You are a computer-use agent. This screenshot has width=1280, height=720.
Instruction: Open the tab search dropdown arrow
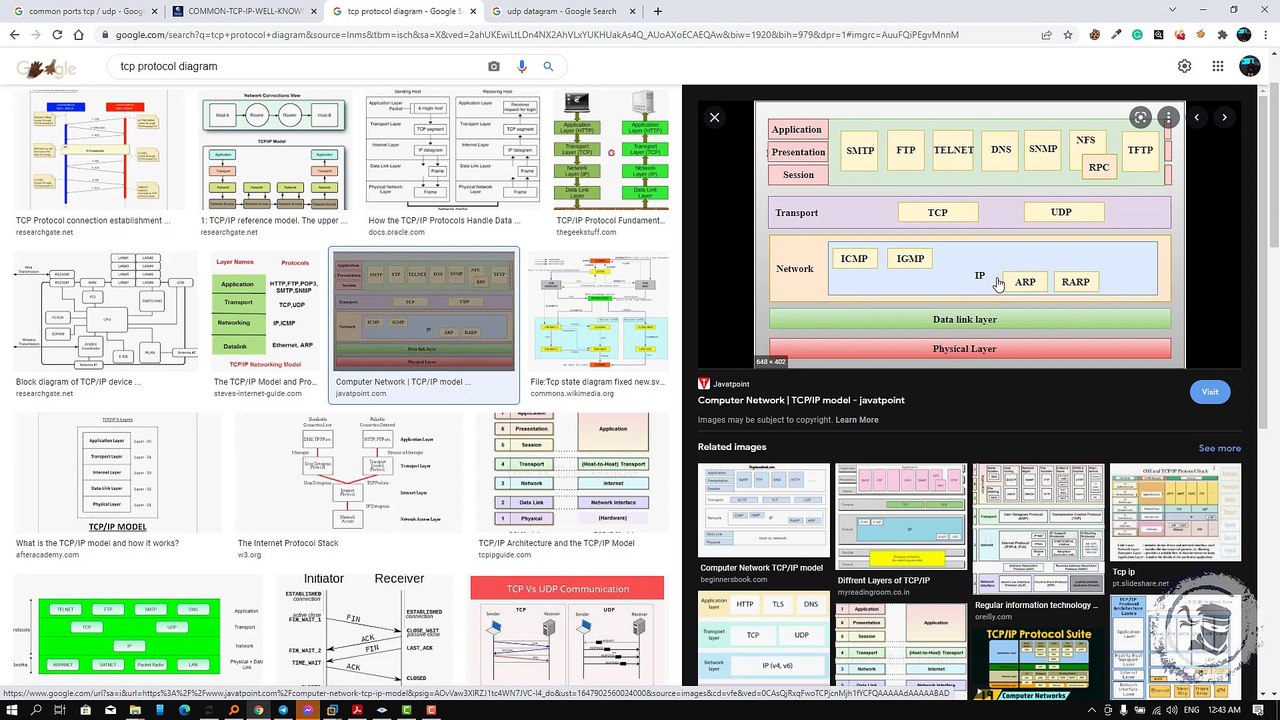coord(1172,11)
